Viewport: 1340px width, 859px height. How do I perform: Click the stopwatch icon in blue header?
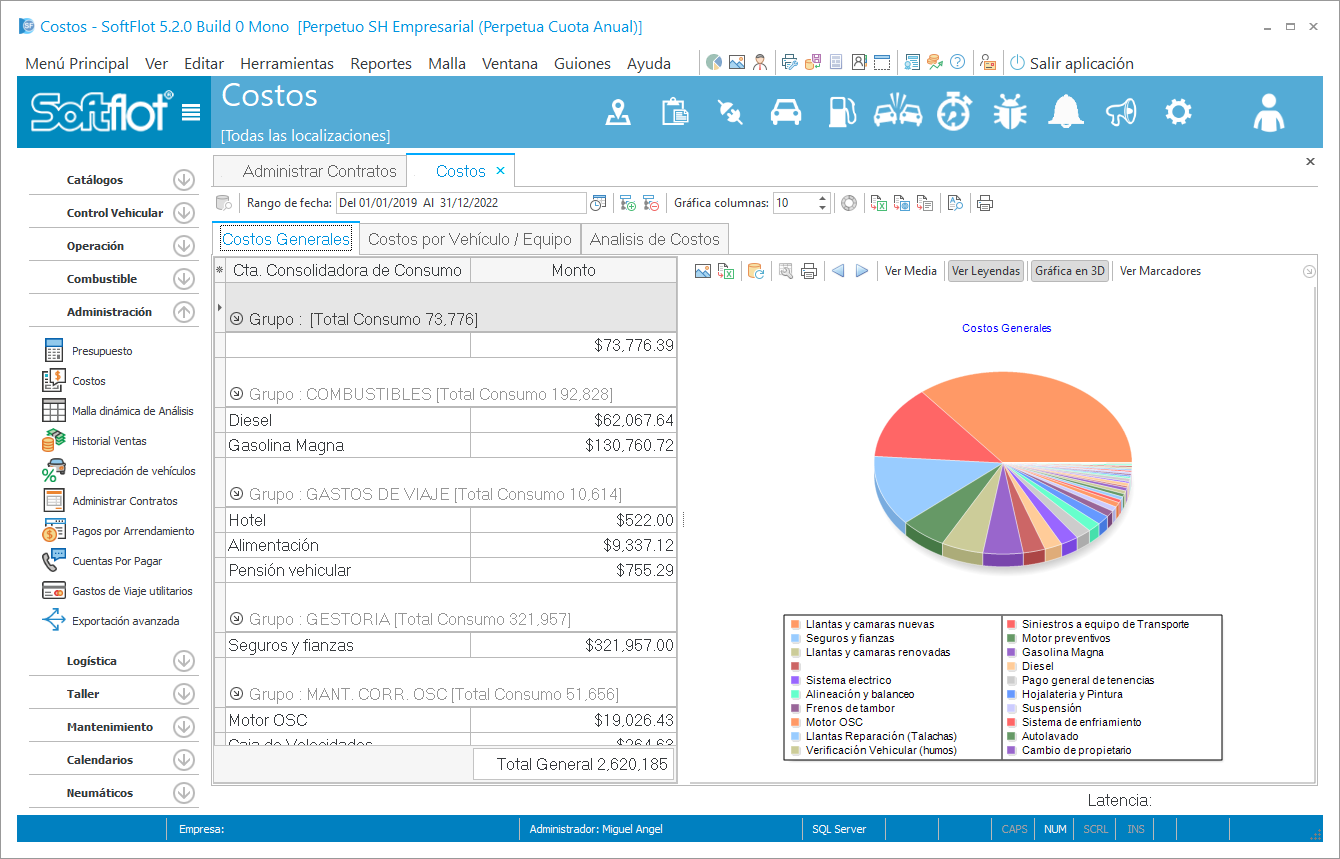click(x=953, y=112)
